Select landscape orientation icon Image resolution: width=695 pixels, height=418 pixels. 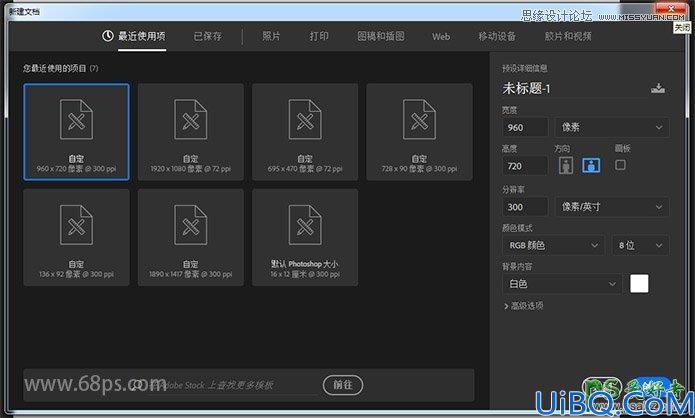click(x=591, y=165)
